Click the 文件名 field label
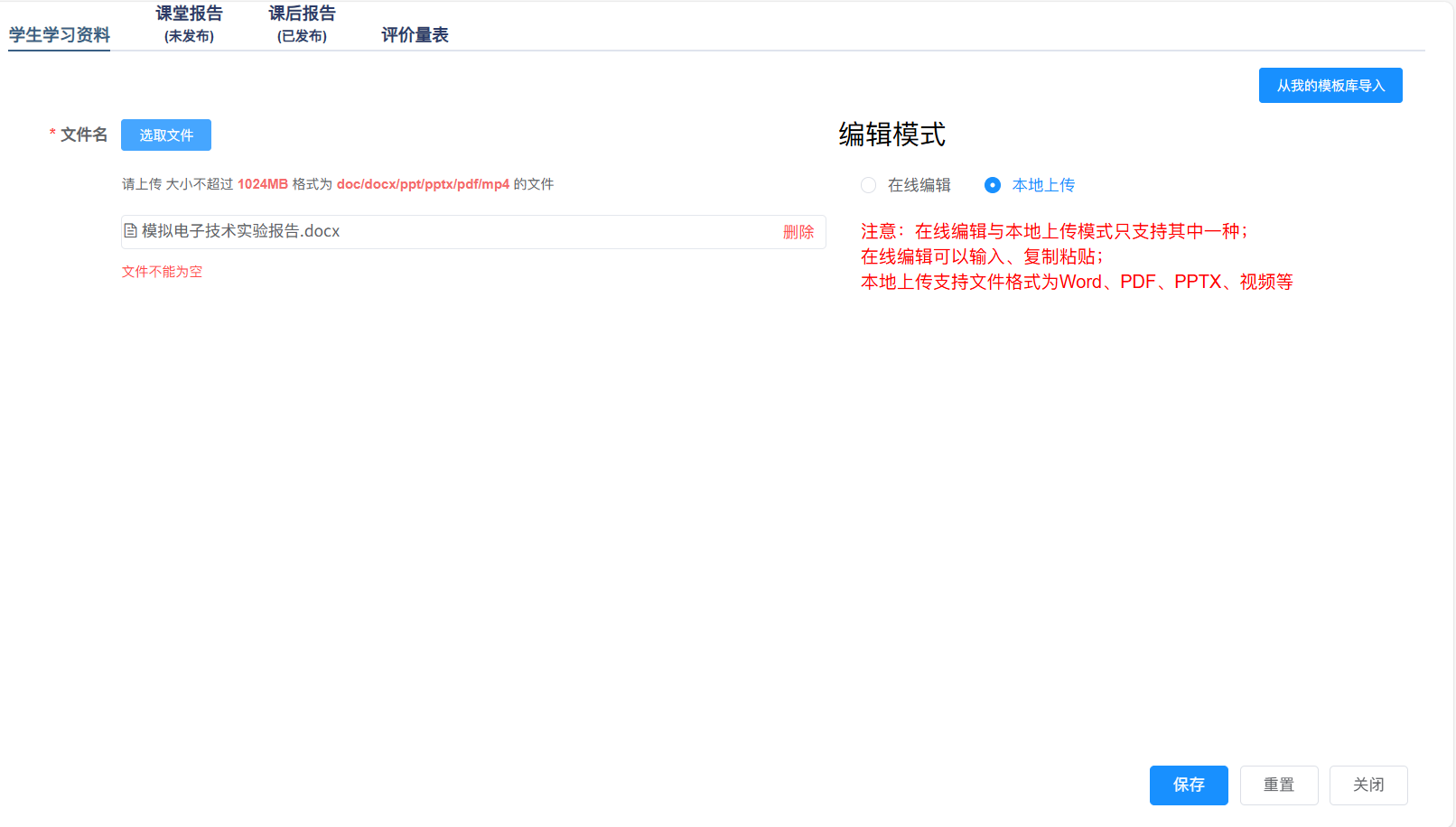The image size is (1456, 827). click(83, 135)
